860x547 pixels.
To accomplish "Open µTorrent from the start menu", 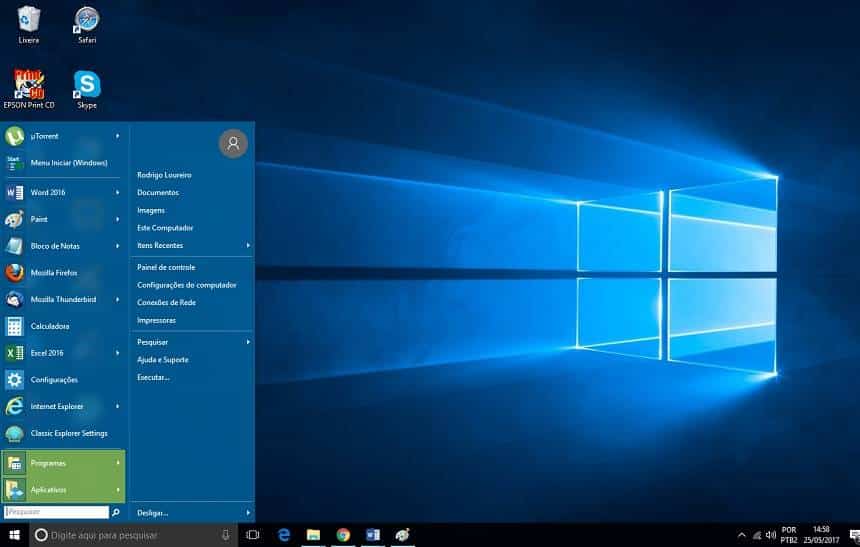I will pyautogui.click(x=45, y=136).
